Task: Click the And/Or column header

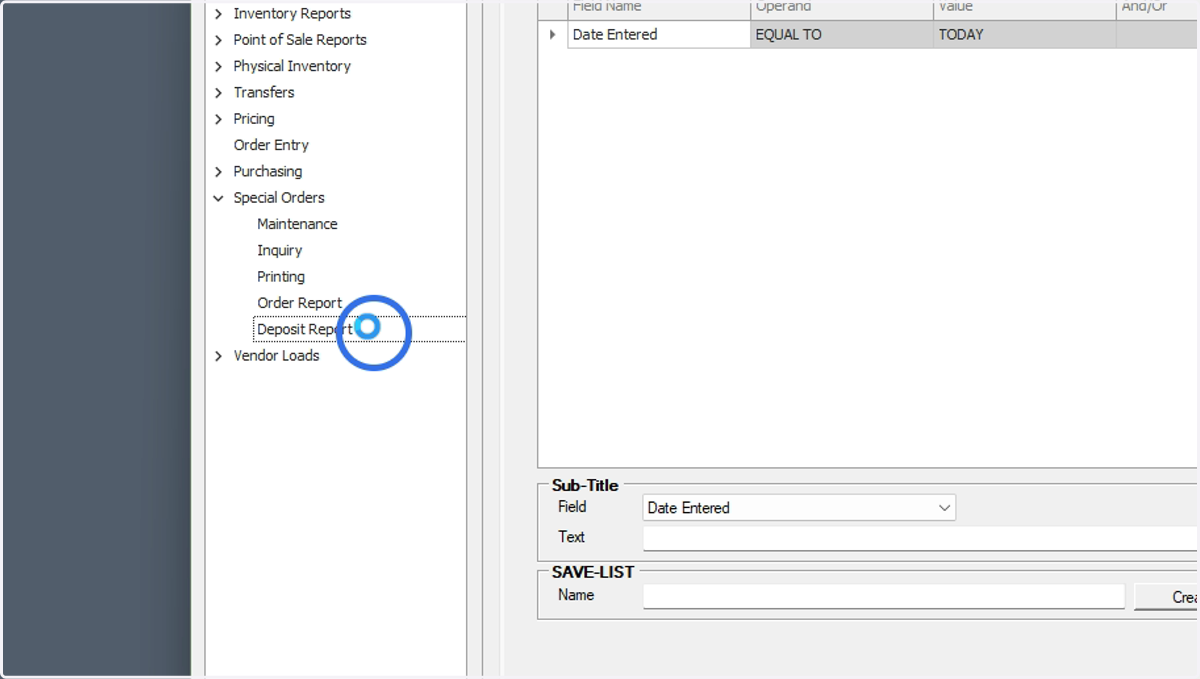Action: 1158,9
